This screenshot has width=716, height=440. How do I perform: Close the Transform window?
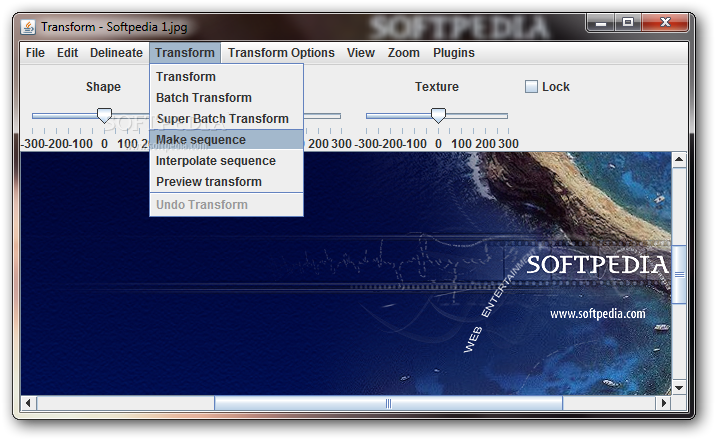click(665, 23)
